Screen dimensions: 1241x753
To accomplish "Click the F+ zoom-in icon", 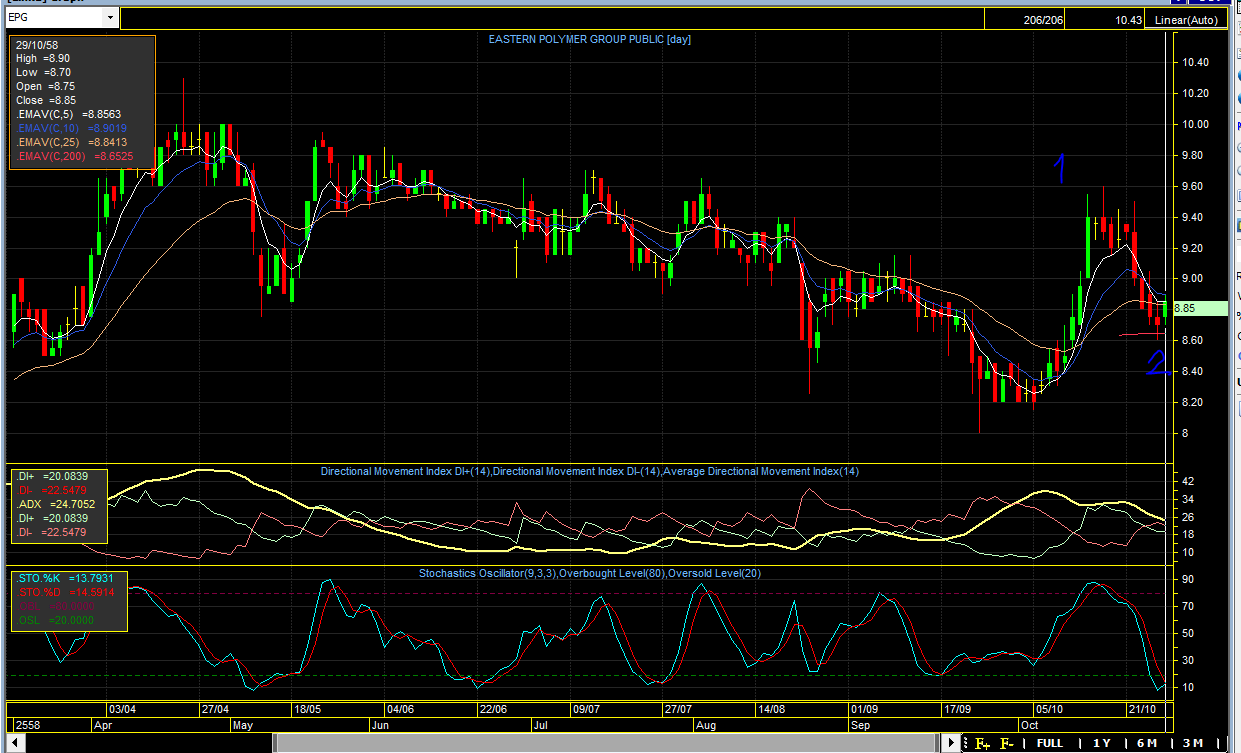I will (983, 743).
